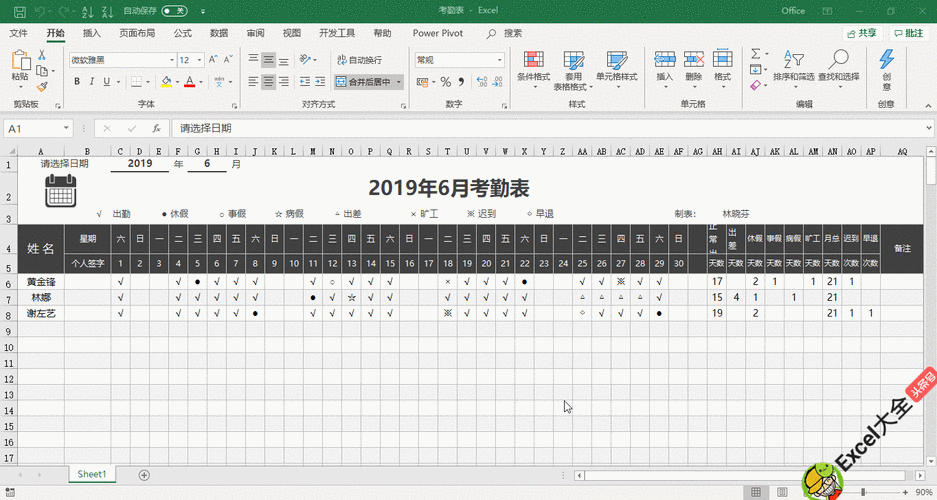
Task: Apply comma style number format
Action: 461,82
